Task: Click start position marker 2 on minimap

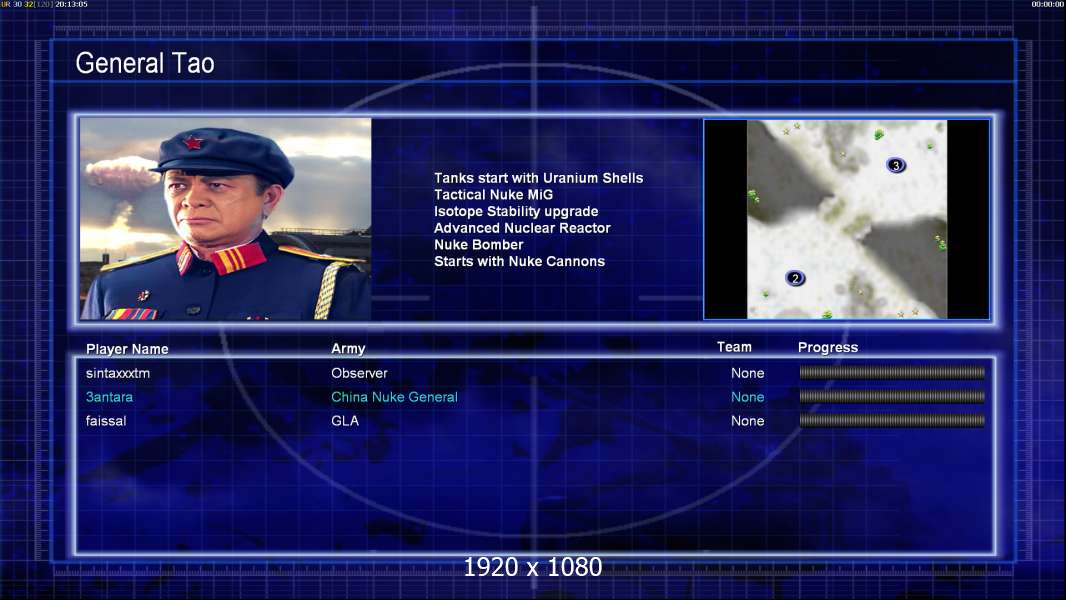Action: (795, 278)
